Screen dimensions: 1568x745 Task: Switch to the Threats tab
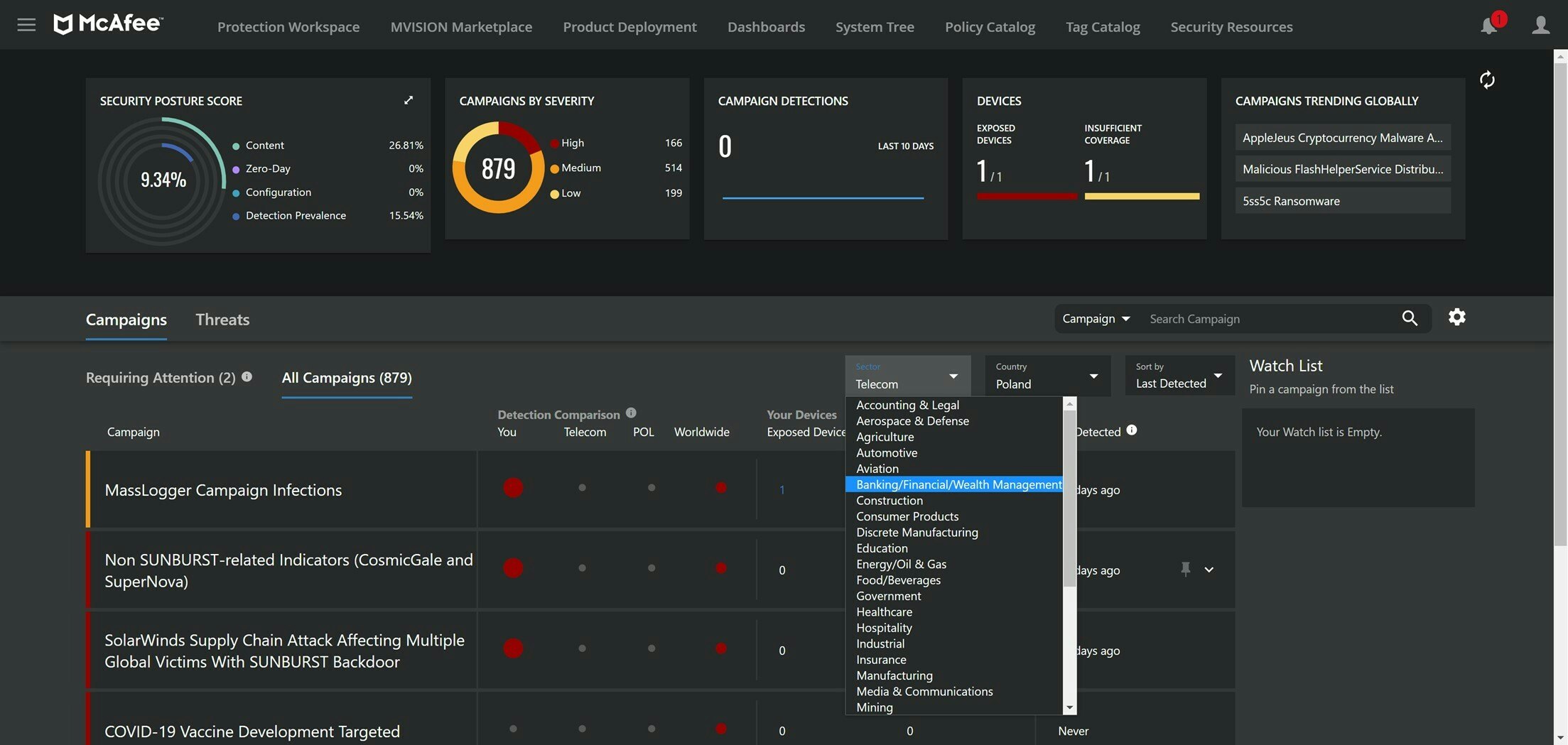pyautogui.click(x=222, y=320)
